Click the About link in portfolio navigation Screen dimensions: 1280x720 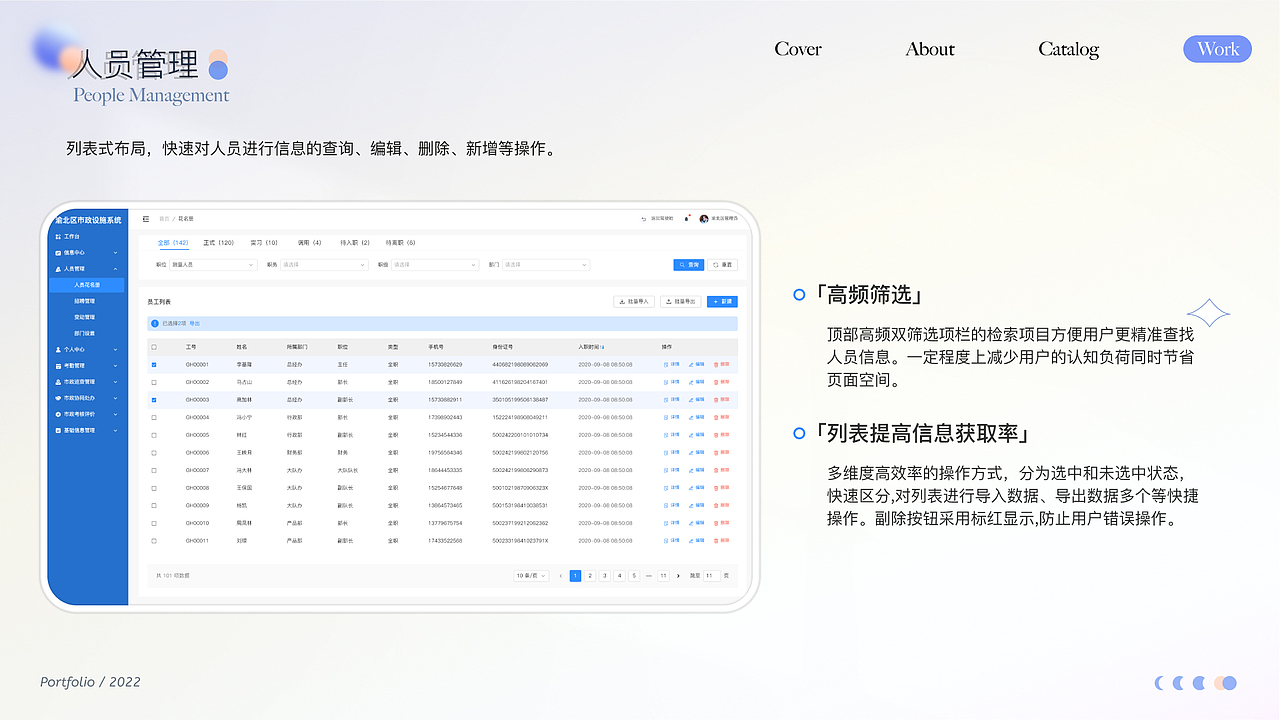click(x=930, y=49)
